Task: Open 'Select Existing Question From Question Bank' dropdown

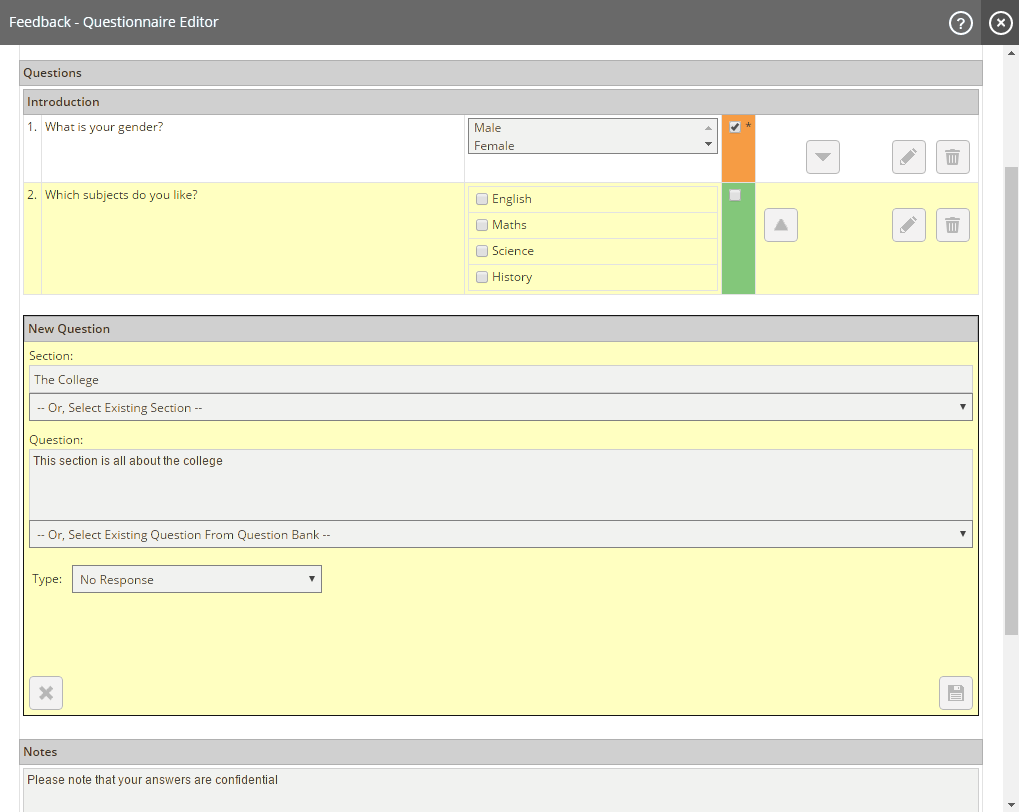Action: (500, 534)
